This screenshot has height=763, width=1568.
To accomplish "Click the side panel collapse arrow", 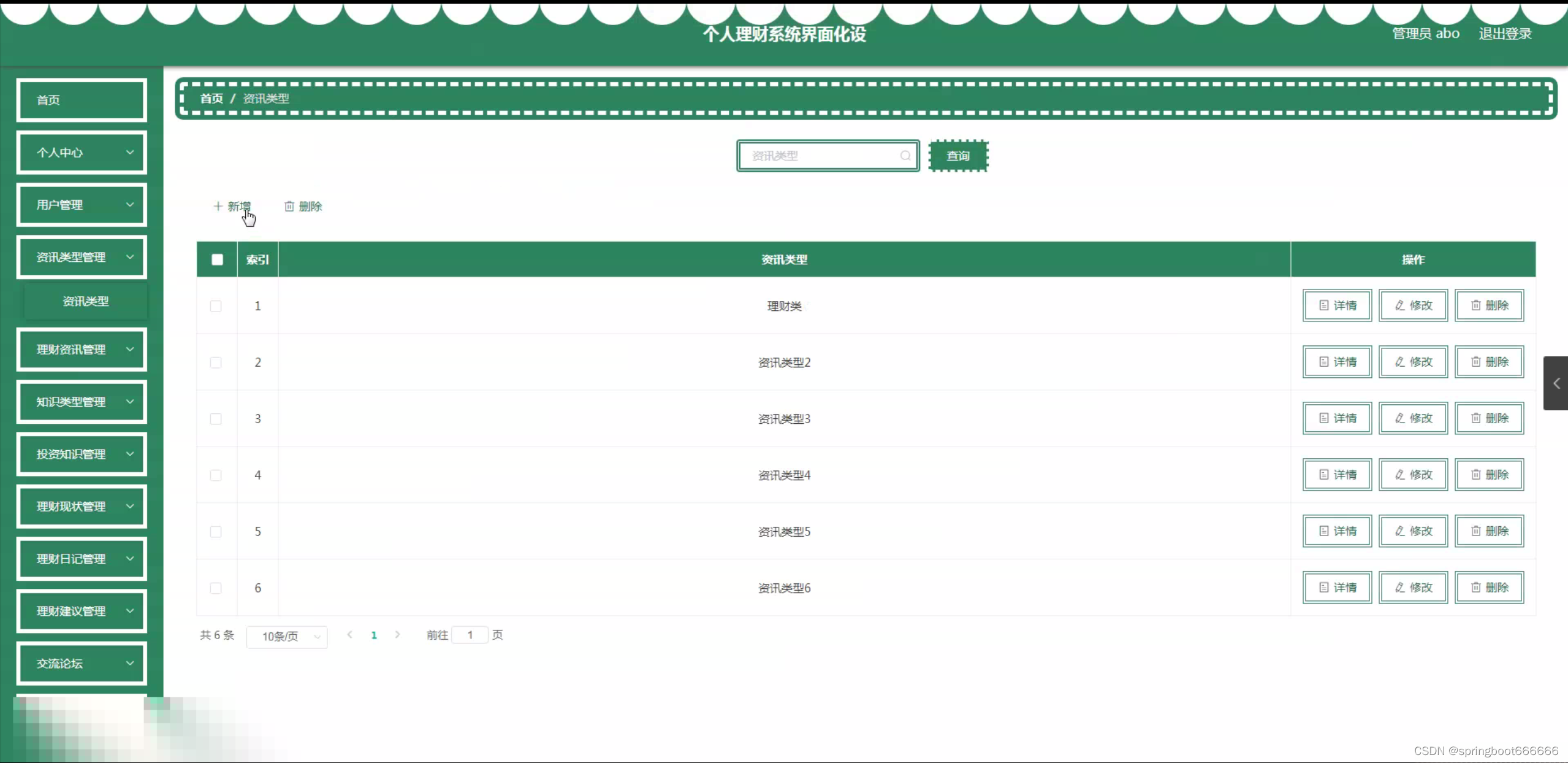I will pos(1556,383).
